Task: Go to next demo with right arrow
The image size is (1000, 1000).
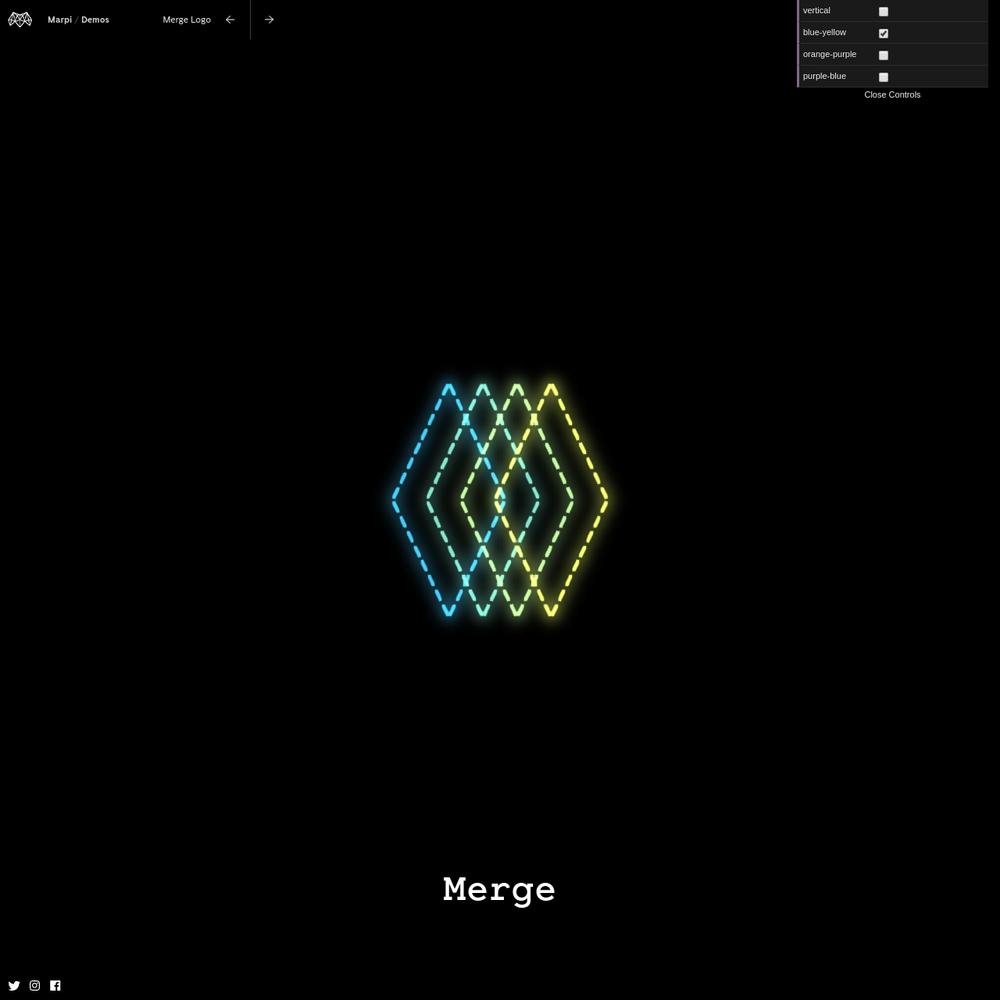Action: [269, 20]
